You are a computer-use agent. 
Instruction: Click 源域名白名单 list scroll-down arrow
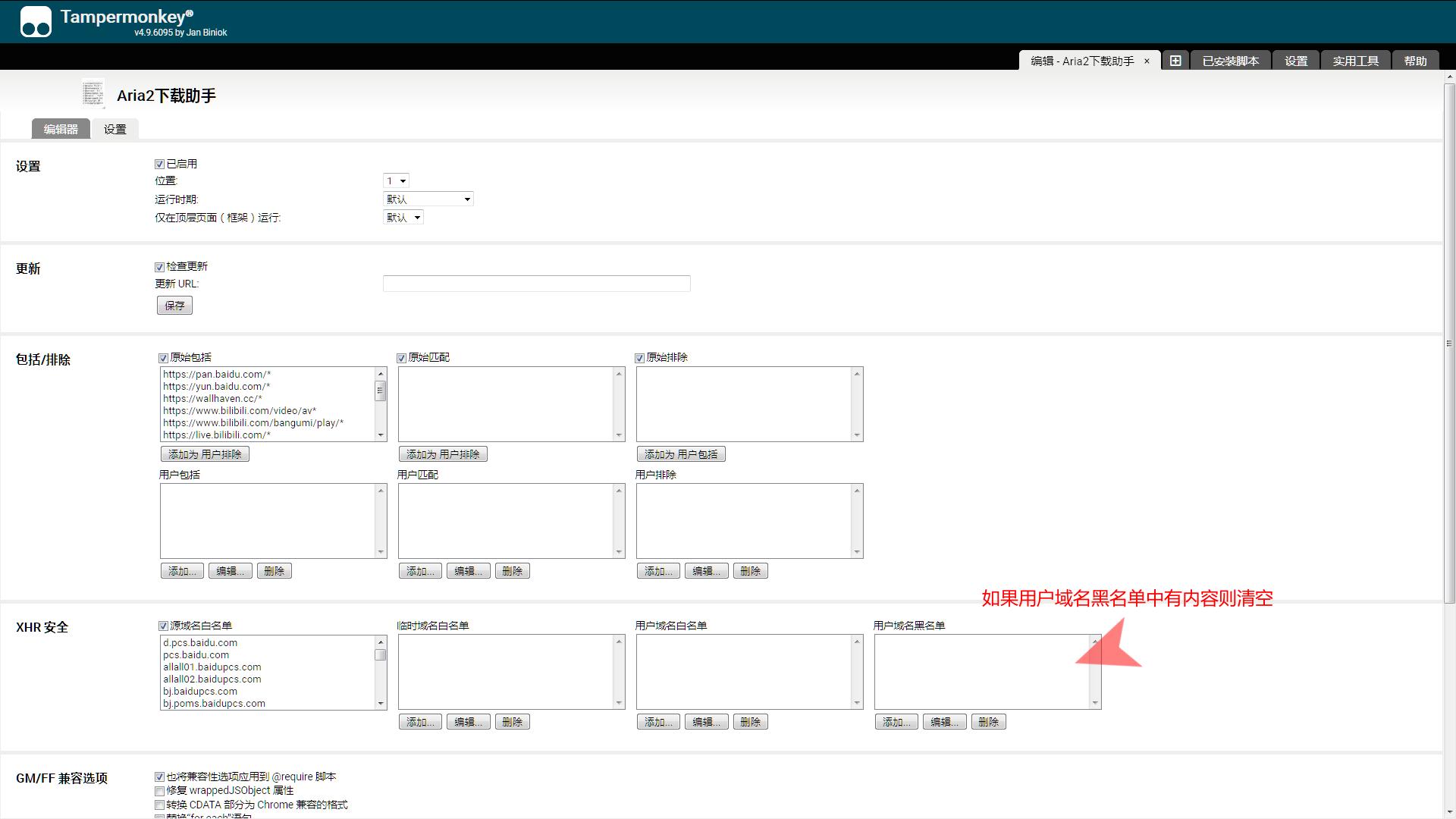381,704
